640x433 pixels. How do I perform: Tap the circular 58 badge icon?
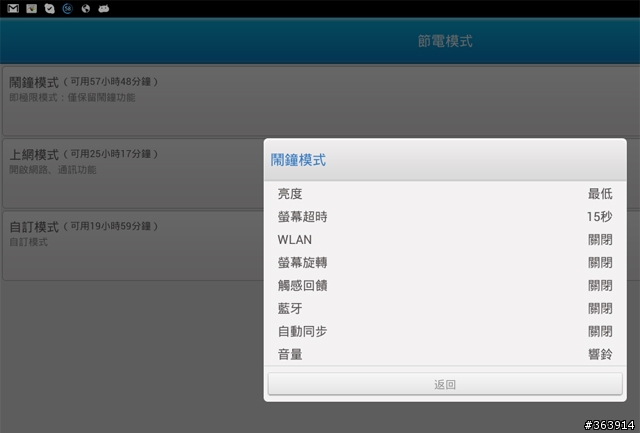pyautogui.click(x=67, y=8)
